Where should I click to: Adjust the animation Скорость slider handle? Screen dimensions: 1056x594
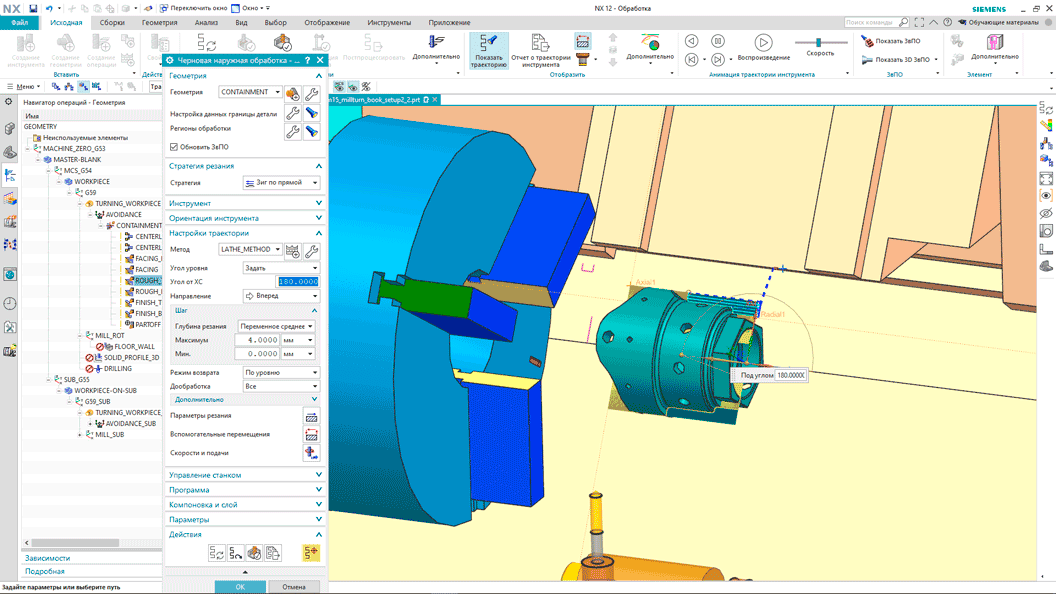coord(818,42)
